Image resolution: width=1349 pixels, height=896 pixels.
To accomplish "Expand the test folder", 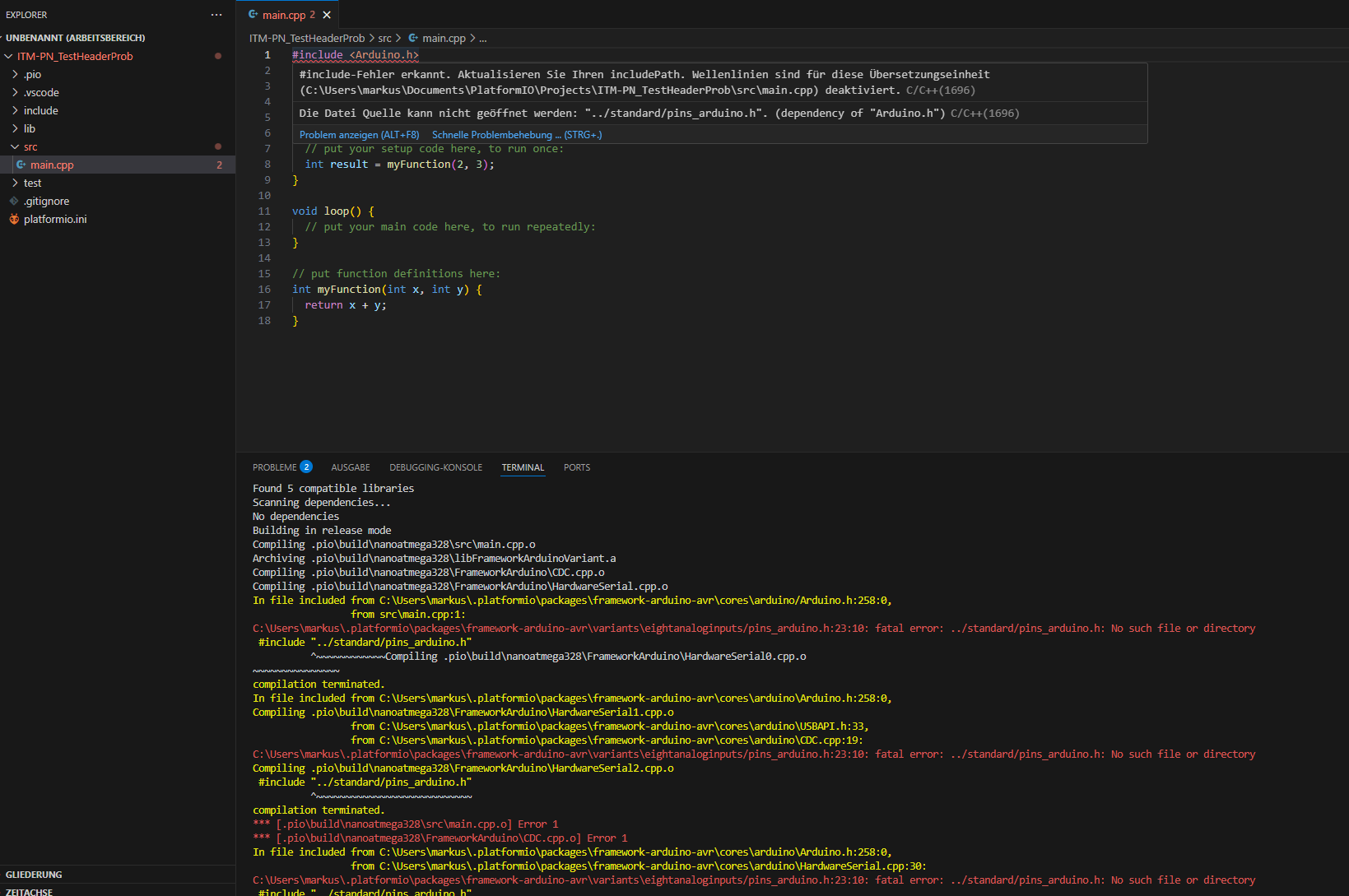I will (15, 183).
